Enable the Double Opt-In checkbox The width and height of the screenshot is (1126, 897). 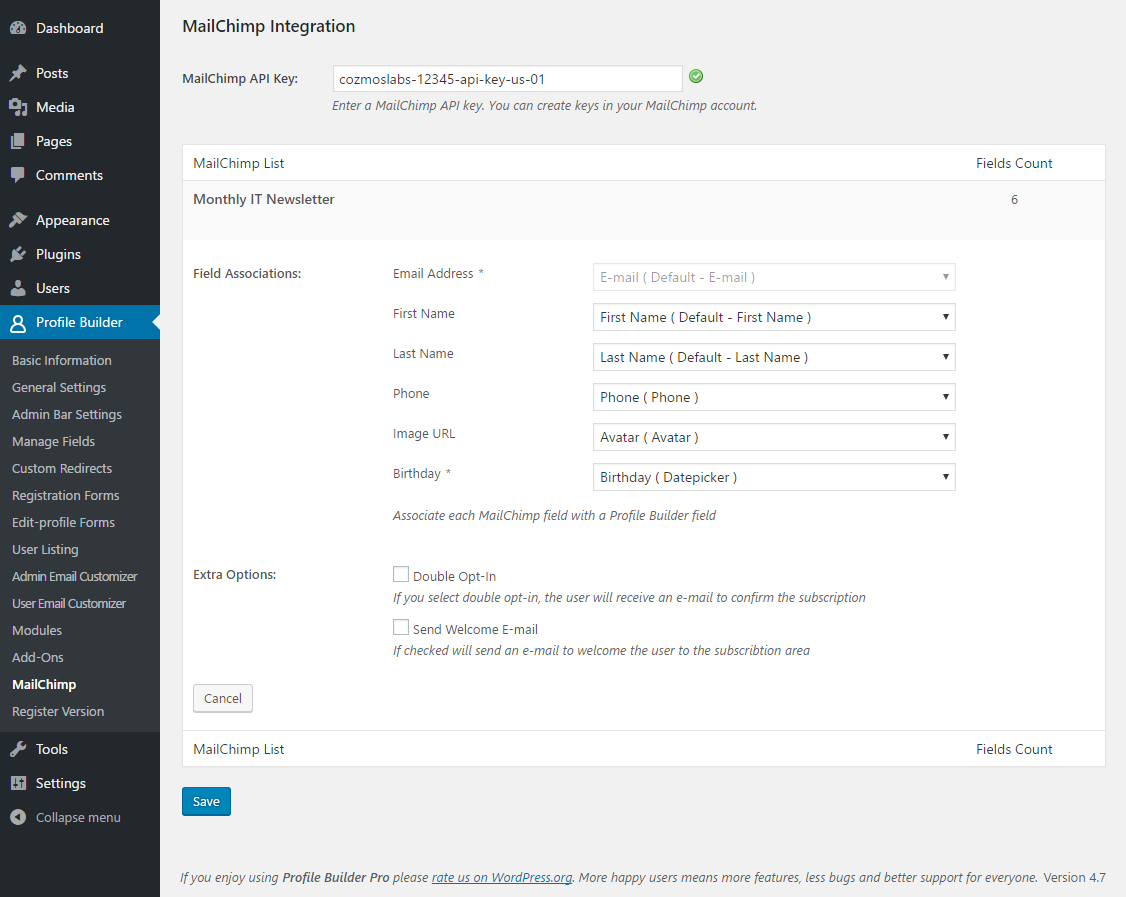click(401, 574)
